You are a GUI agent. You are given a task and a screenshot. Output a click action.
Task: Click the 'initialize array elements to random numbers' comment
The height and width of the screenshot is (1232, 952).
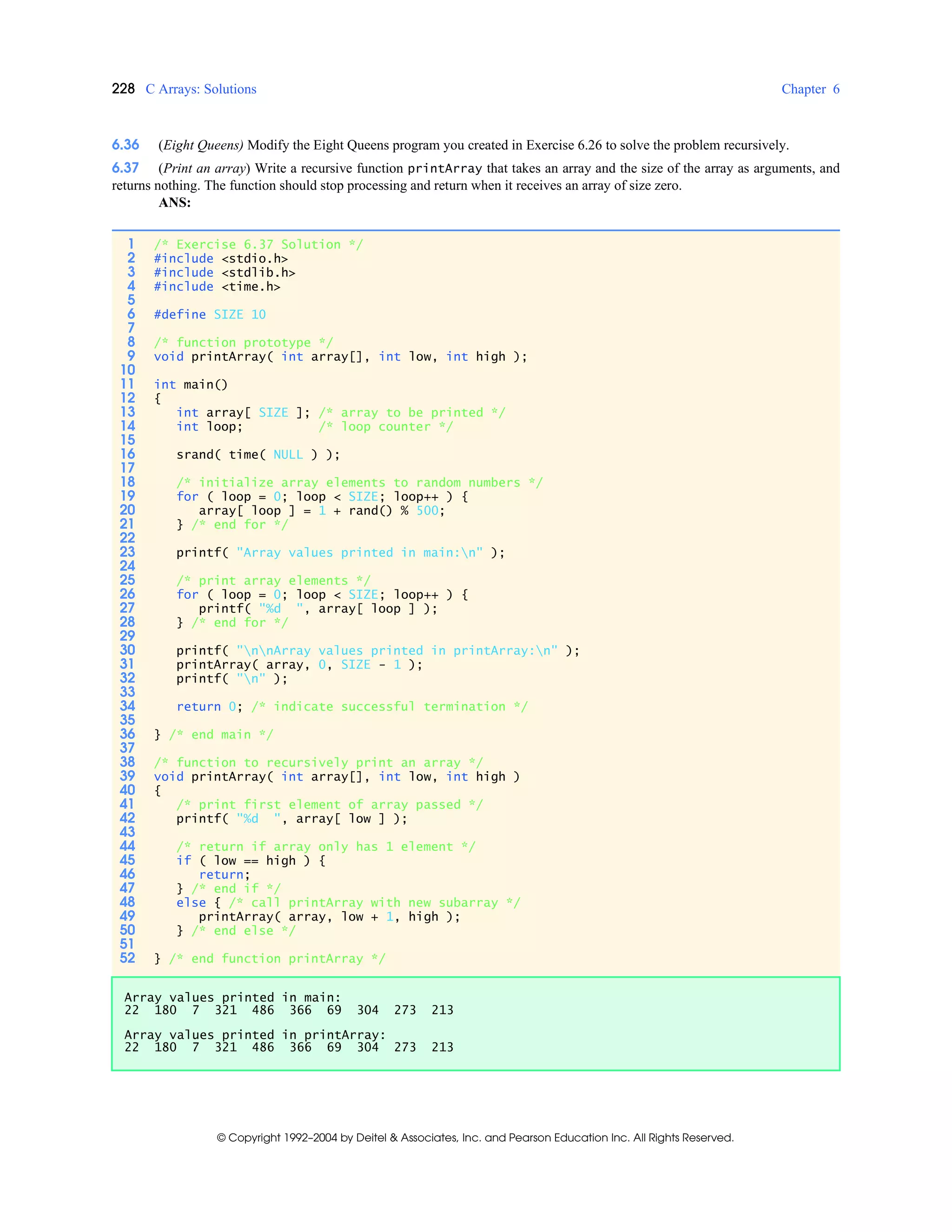359,482
